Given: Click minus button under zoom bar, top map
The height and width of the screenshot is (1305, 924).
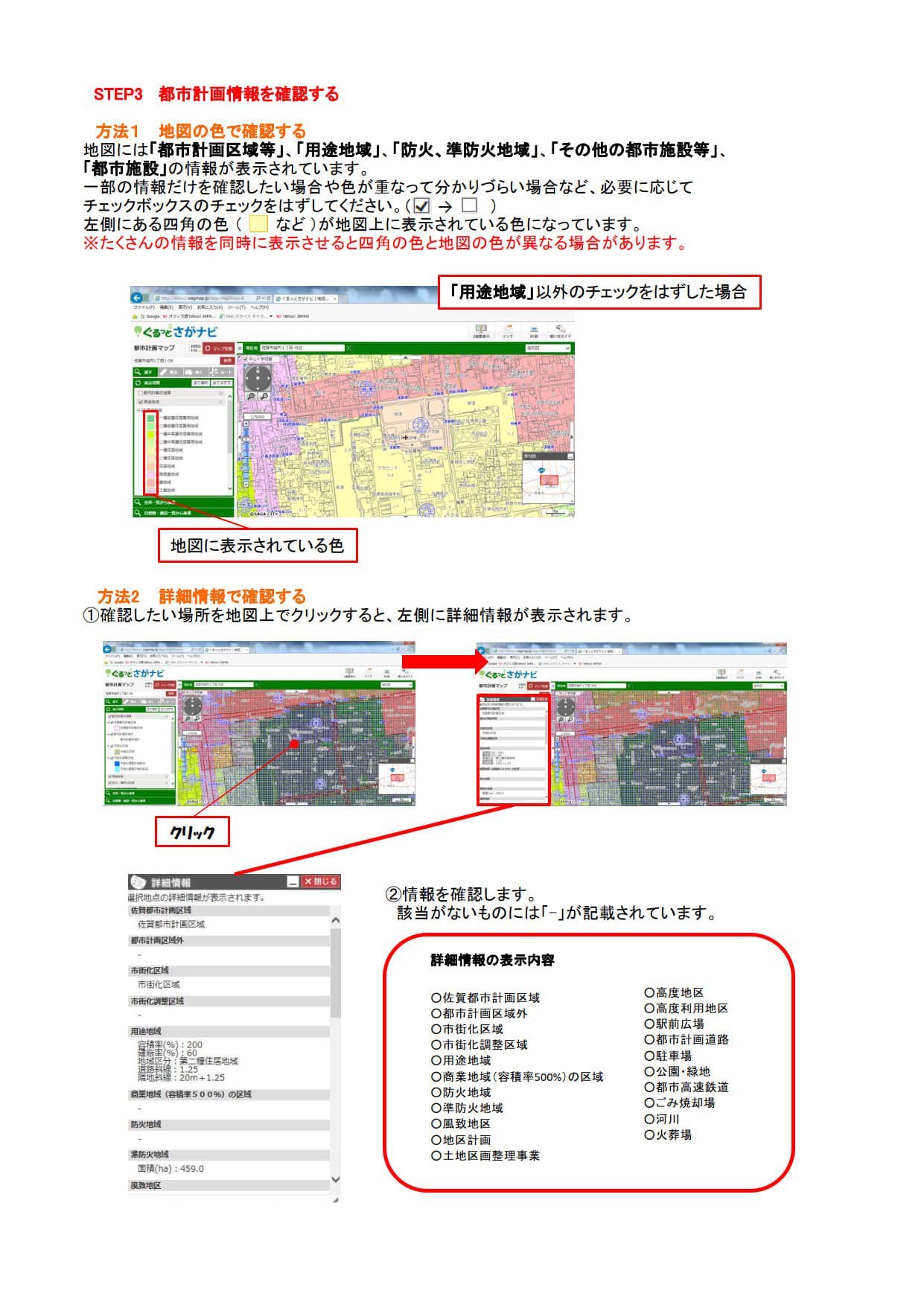Looking at the screenshot, I should (246, 484).
